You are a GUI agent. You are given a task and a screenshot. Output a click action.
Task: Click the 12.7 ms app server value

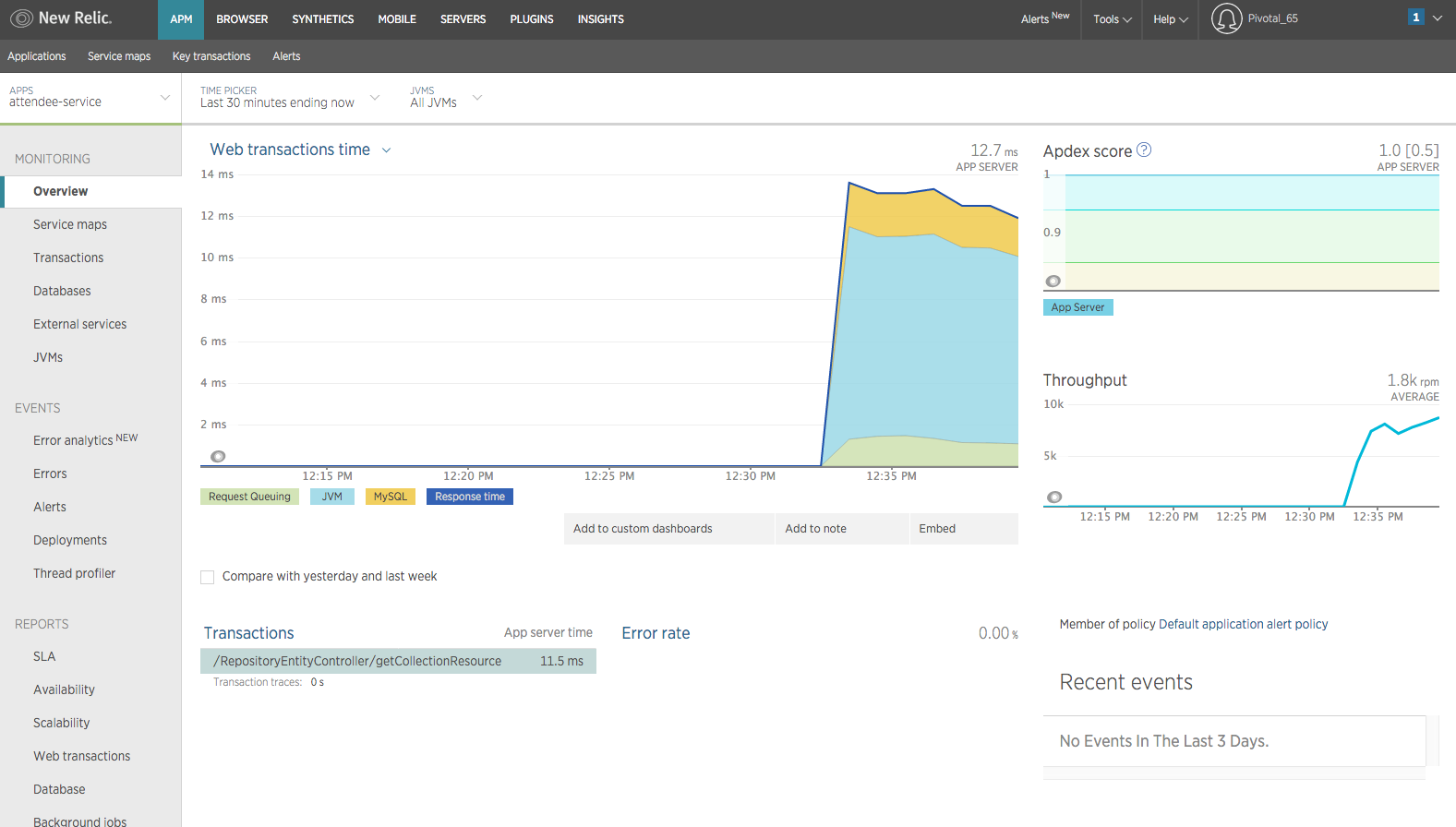click(x=993, y=150)
